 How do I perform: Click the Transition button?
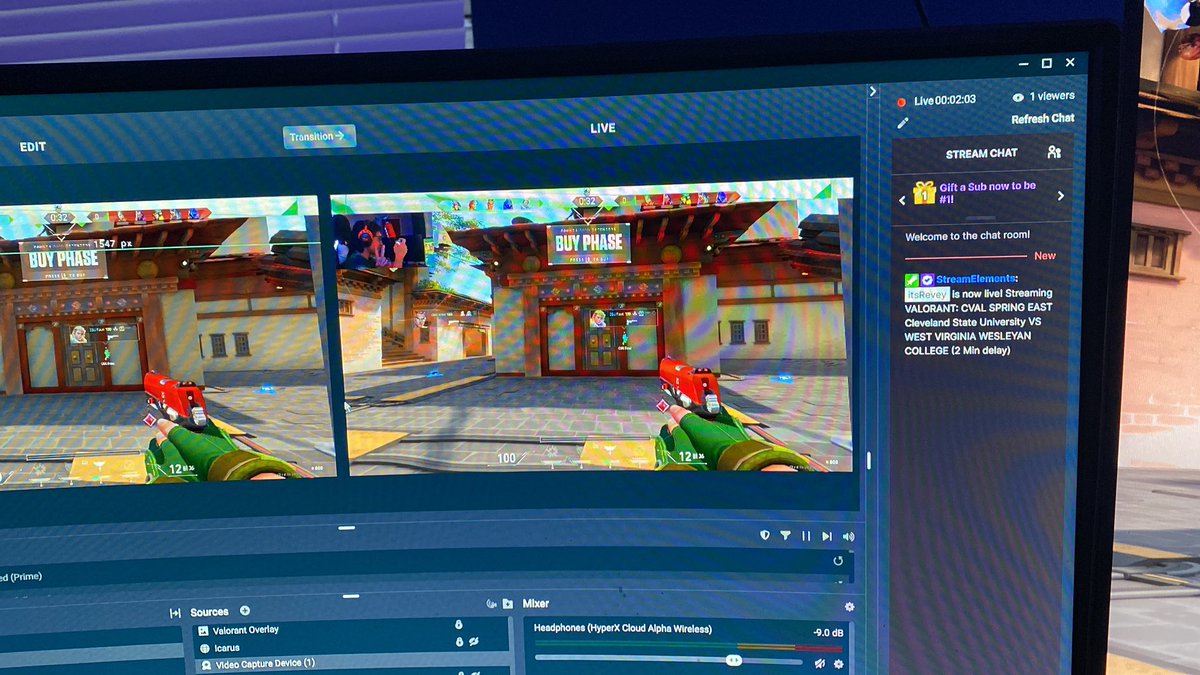[319, 136]
